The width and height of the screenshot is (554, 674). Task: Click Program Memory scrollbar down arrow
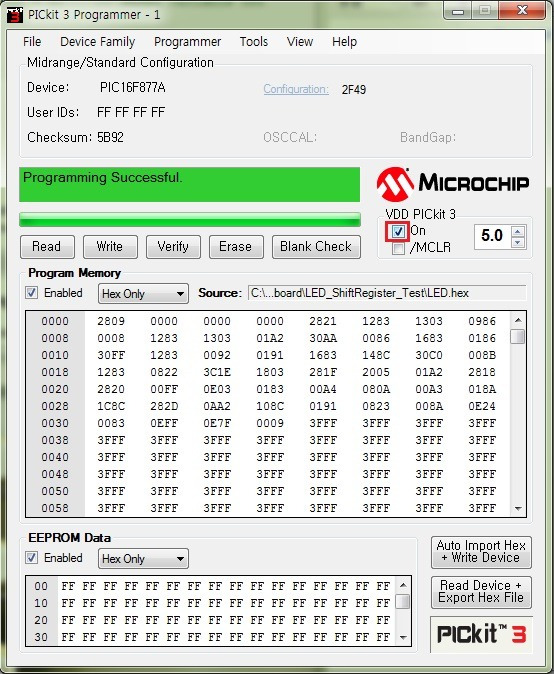point(518,509)
